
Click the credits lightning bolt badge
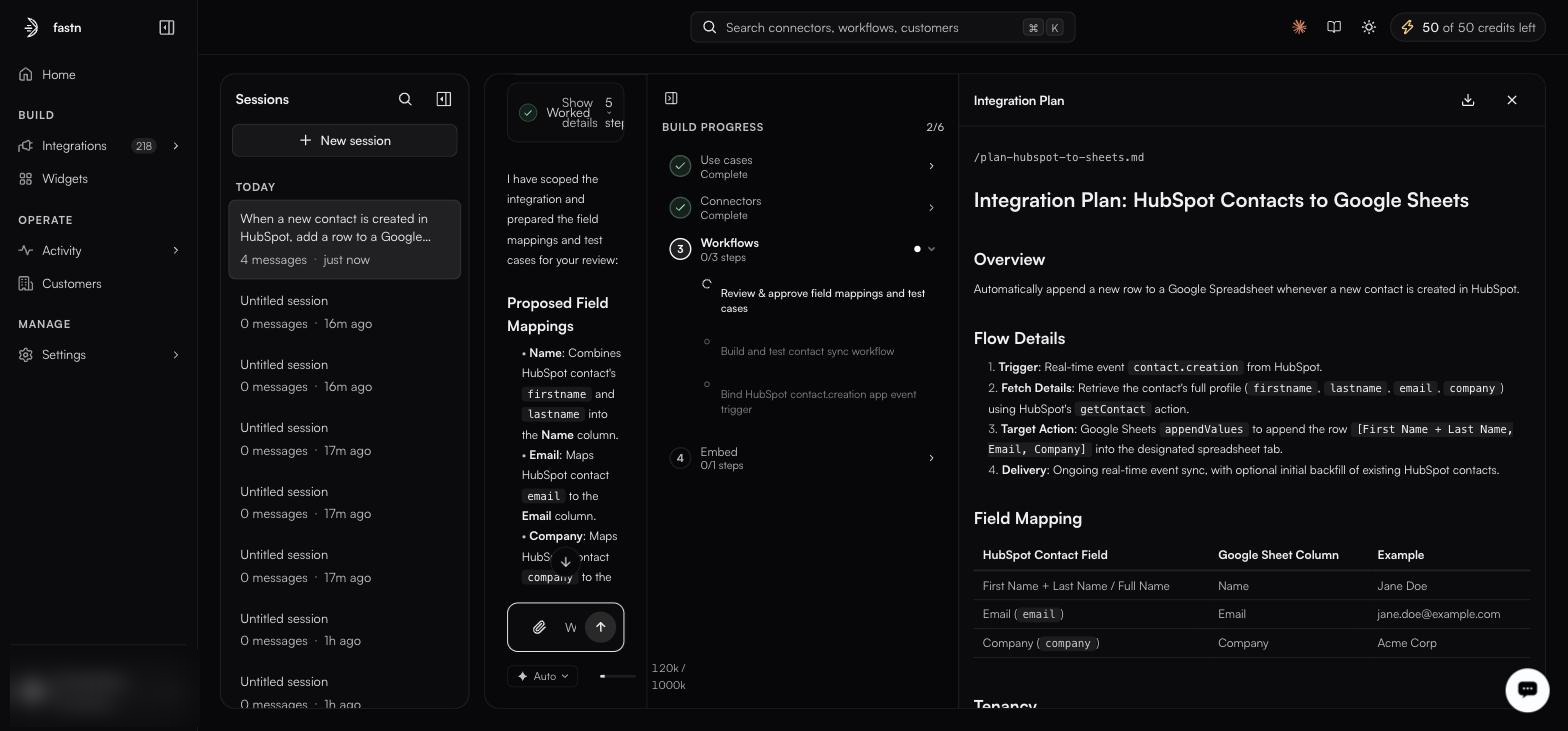click(x=1468, y=28)
